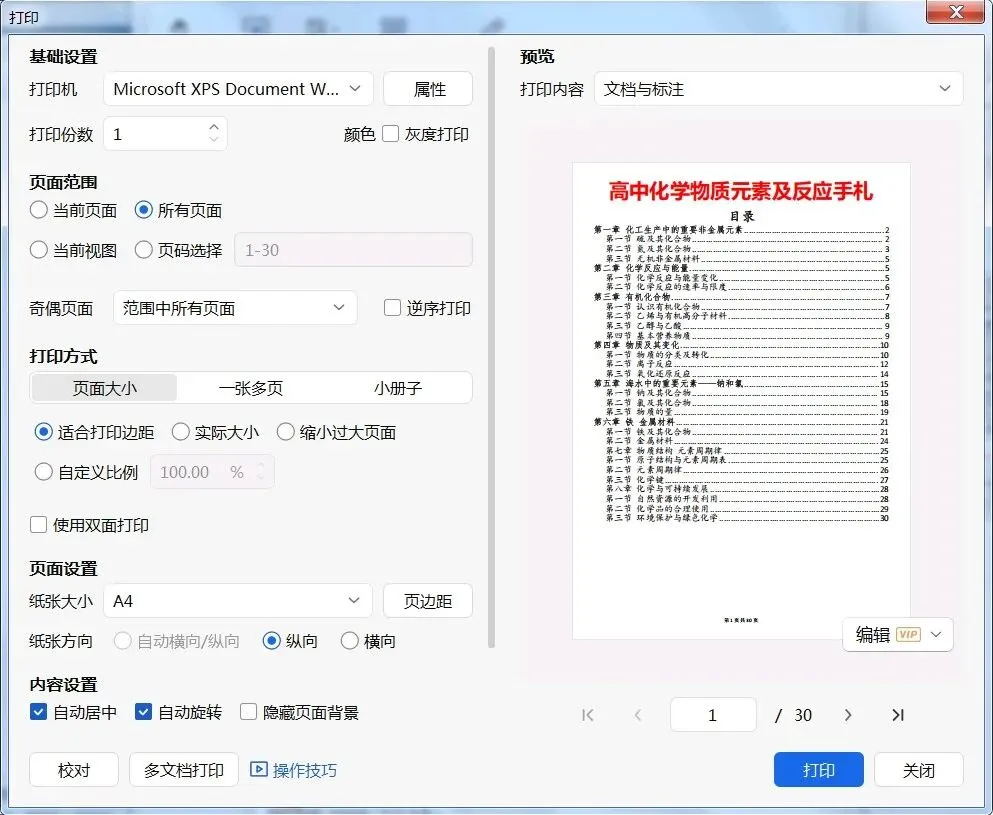Screen dimensions: 993x815
Task: Click the document preview thumbnail
Action: 741,401
